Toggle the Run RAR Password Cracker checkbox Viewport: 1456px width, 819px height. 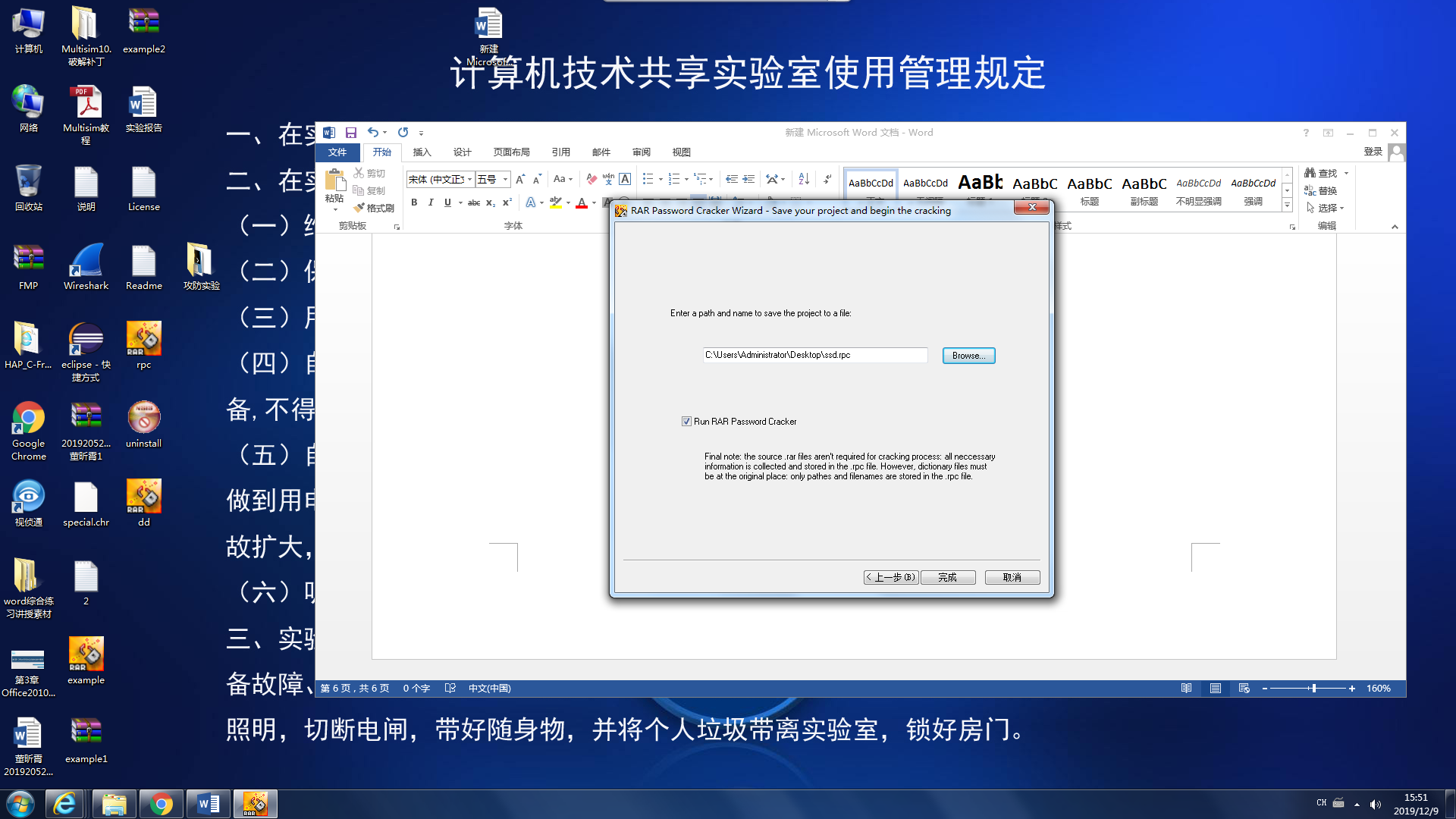coord(686,422)
